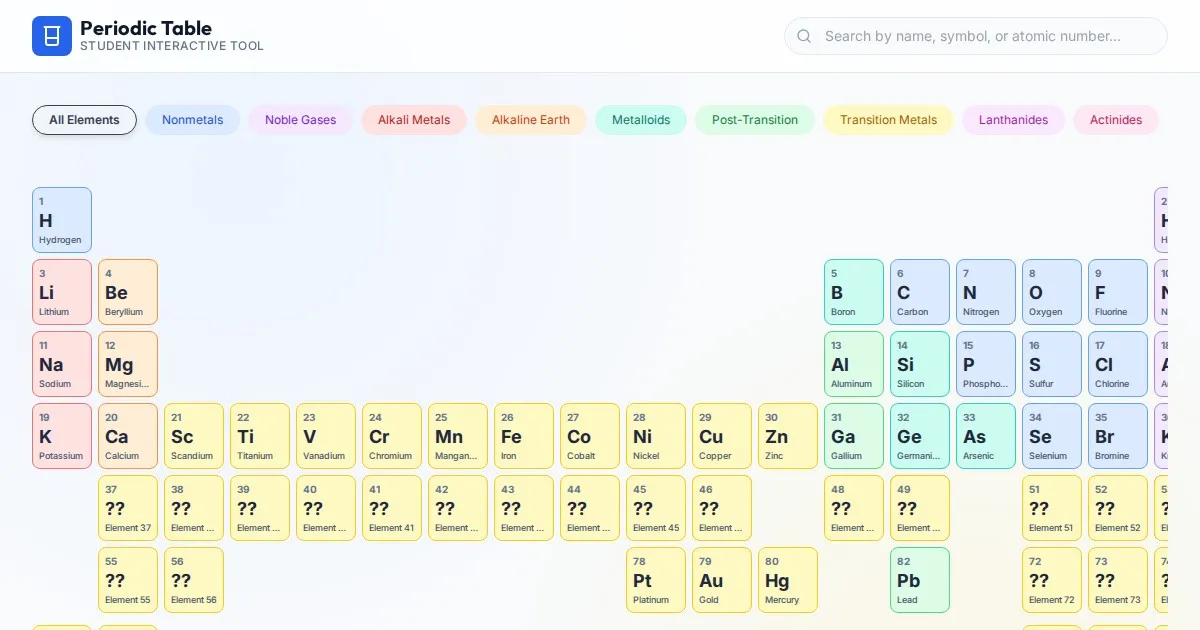Click the magnifying glass search icon
The width and height of the screenshot is (1200, 630).
pos(804,36)
